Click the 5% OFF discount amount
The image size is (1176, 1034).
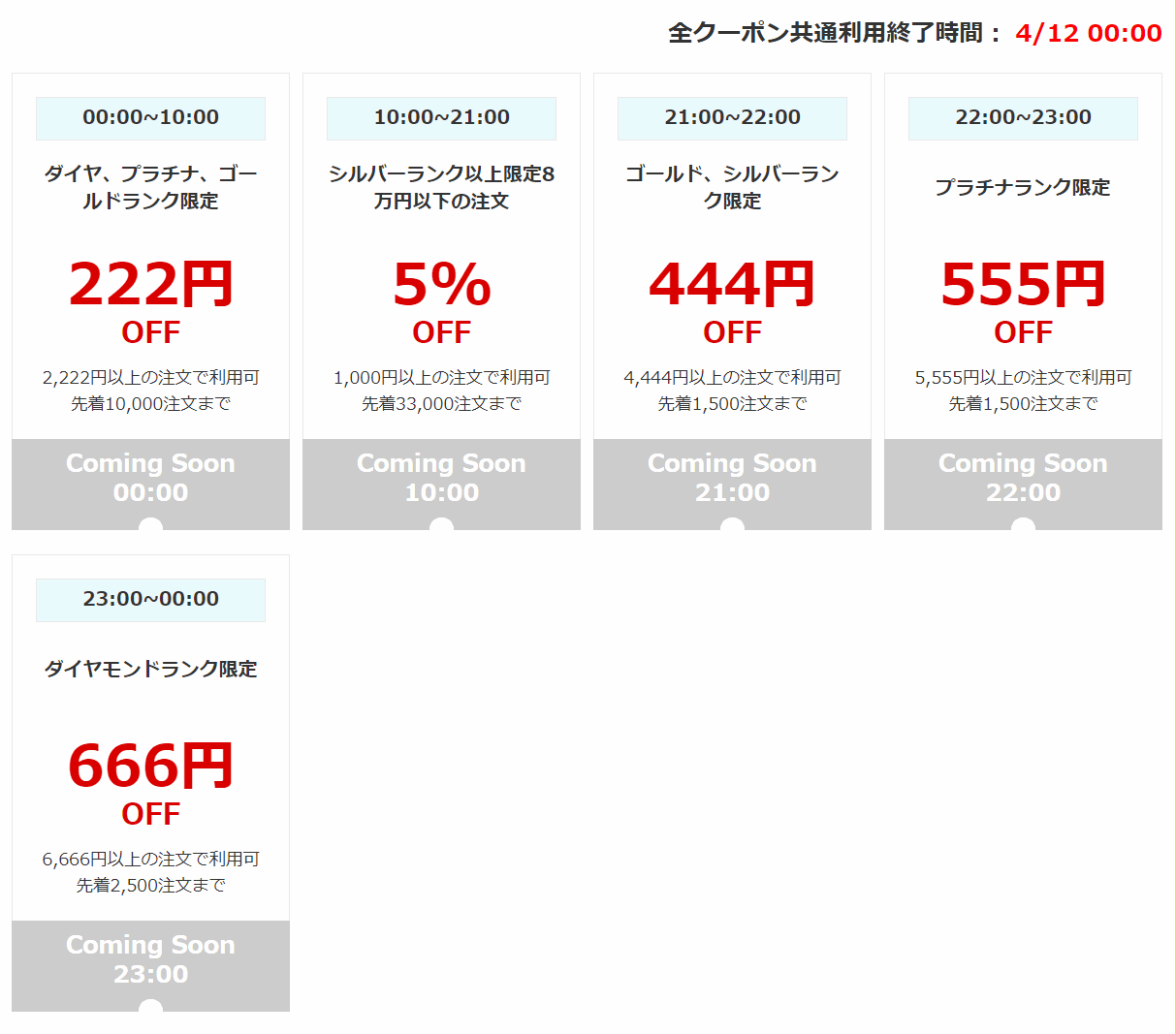tap(441, 302)
